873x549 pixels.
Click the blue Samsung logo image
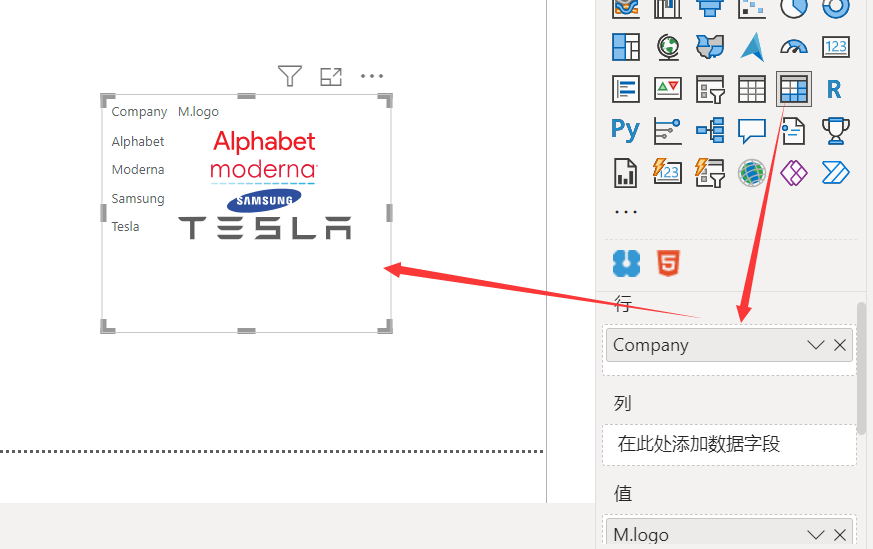pos(264,200)
